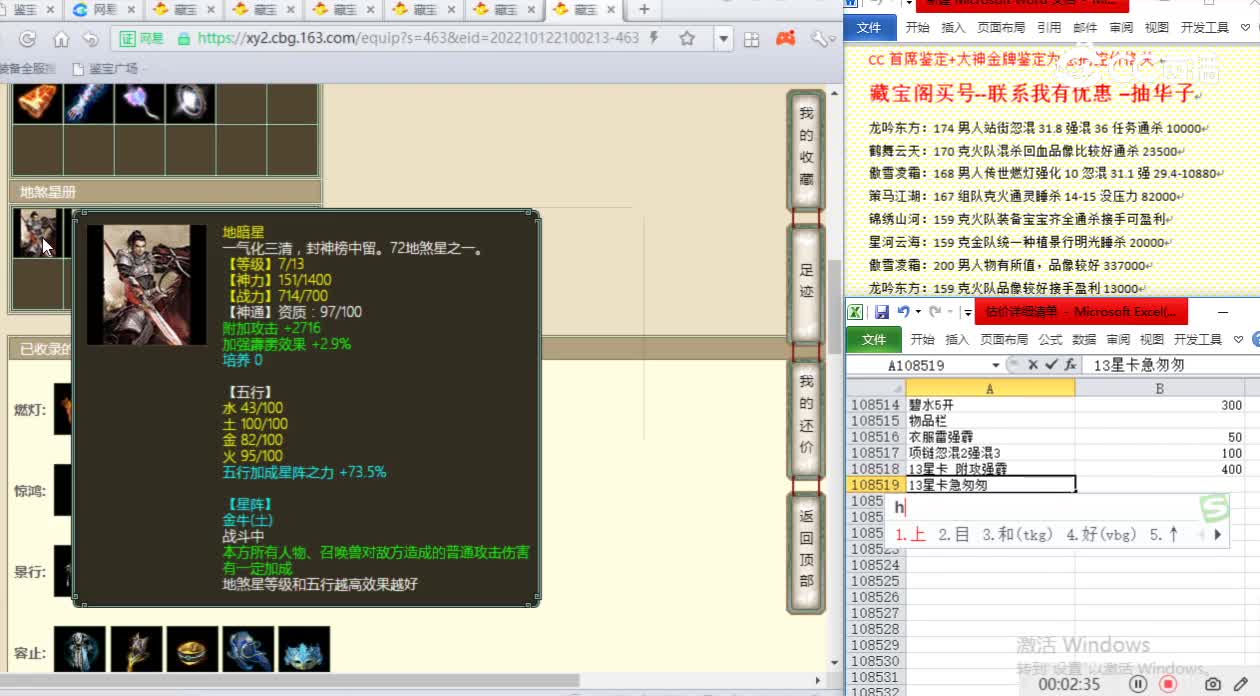Viewport: 1260px width, 696px height.
Task: Click the 容止 golden staff item icon
Action: click(x=136, y=651)
